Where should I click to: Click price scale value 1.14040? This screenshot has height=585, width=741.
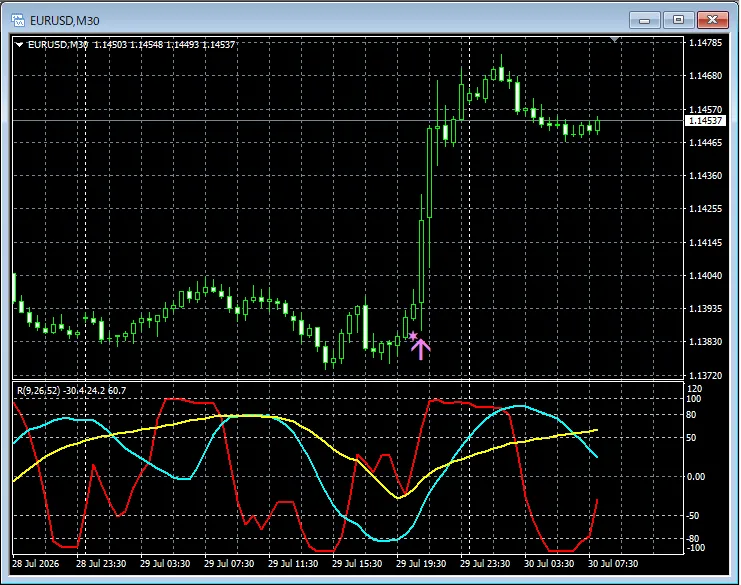[x=706, y=275]
